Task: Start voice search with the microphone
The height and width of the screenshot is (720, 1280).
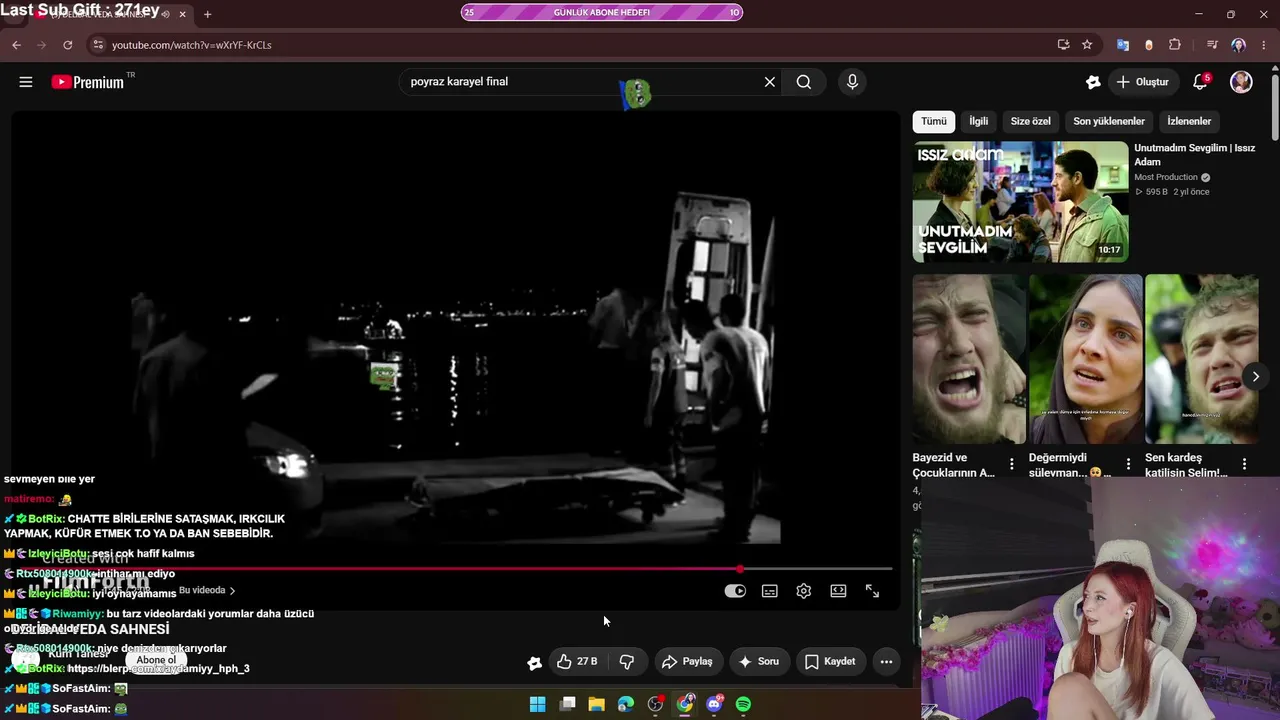Action: (x=852, y=82)
